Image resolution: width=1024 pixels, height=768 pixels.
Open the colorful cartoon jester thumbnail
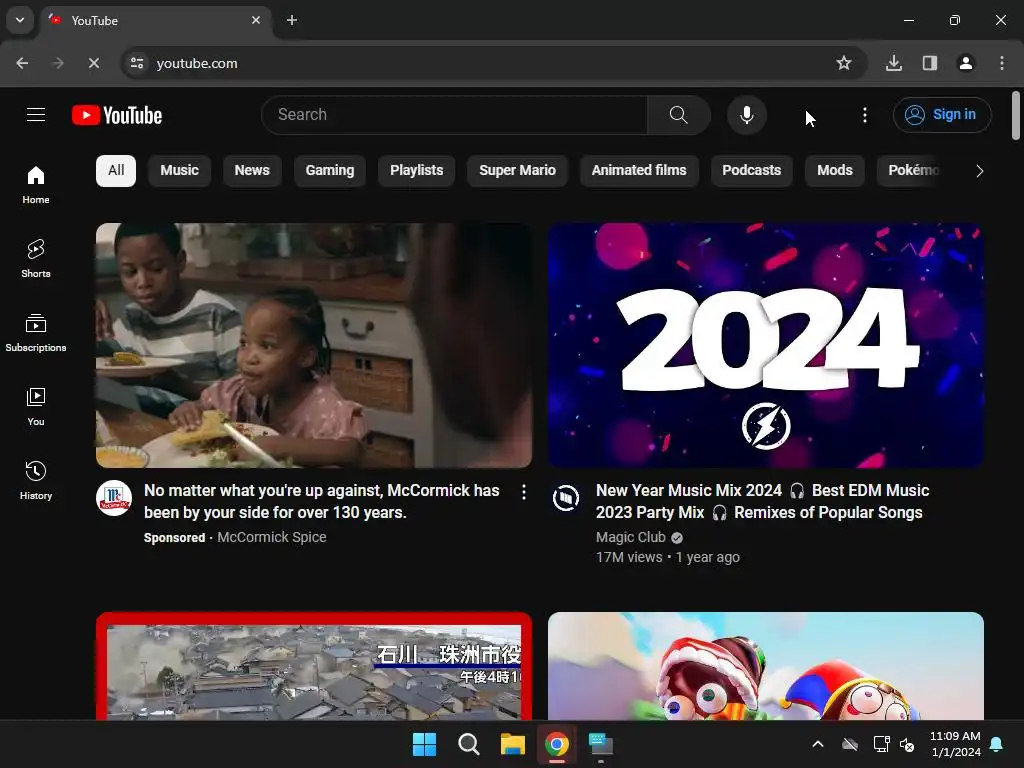pos(766,666)
